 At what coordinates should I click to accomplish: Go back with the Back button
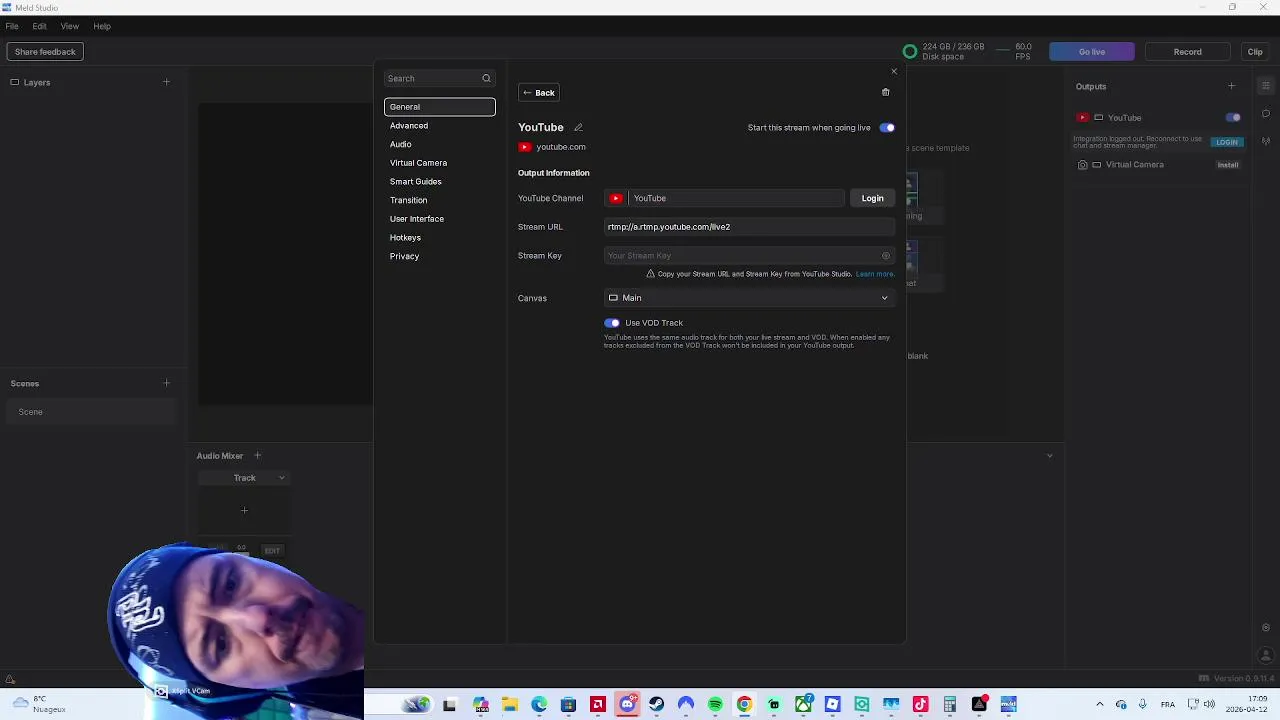[x=539, y=93]
